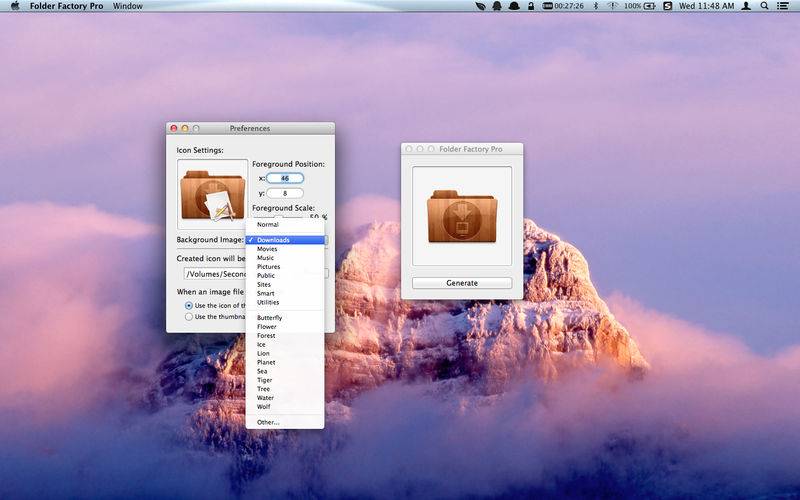Click the penguin QQ icon in menu bar
Viewport: 800px width, 500px height.
coord(497,6)
